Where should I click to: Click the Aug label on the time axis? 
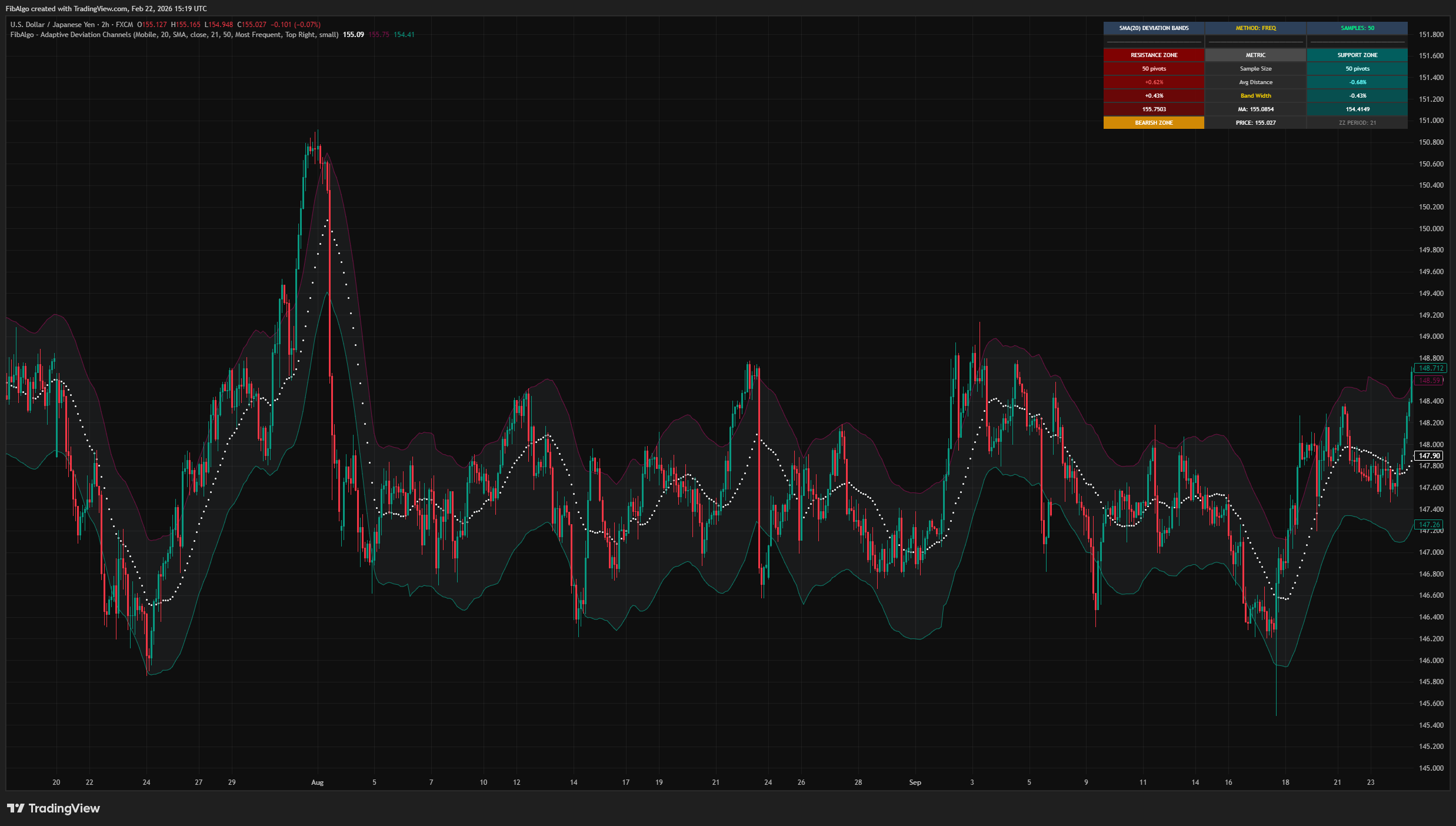point(316,782)
